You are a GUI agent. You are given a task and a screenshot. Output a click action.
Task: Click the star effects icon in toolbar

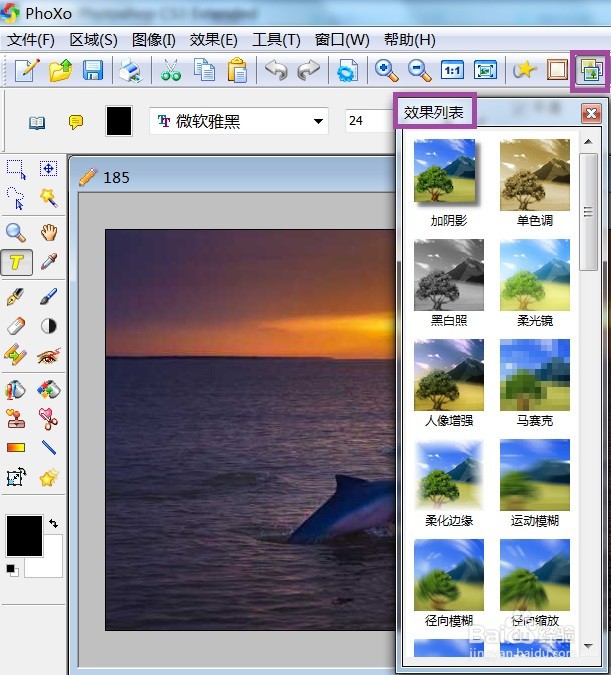coord(524,70)
